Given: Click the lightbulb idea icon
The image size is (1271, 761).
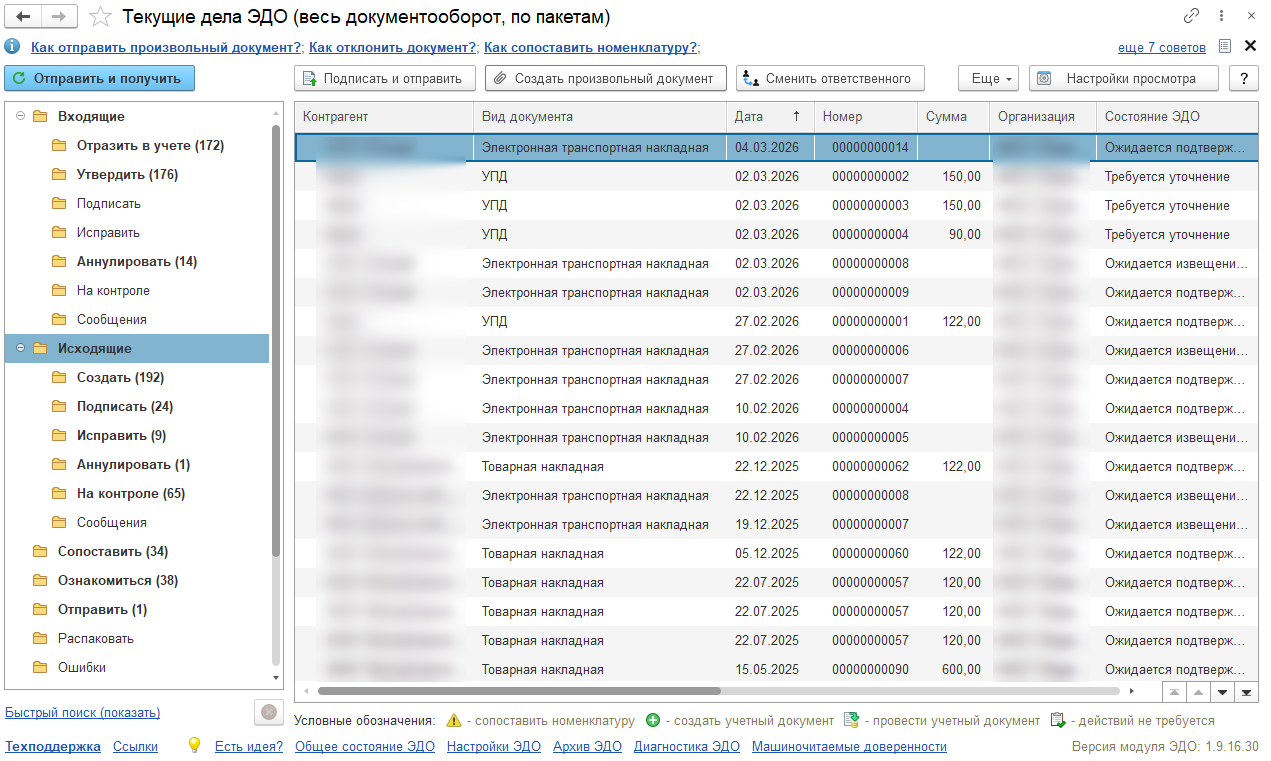Looking at the screenshot, I should pos(195,746).
